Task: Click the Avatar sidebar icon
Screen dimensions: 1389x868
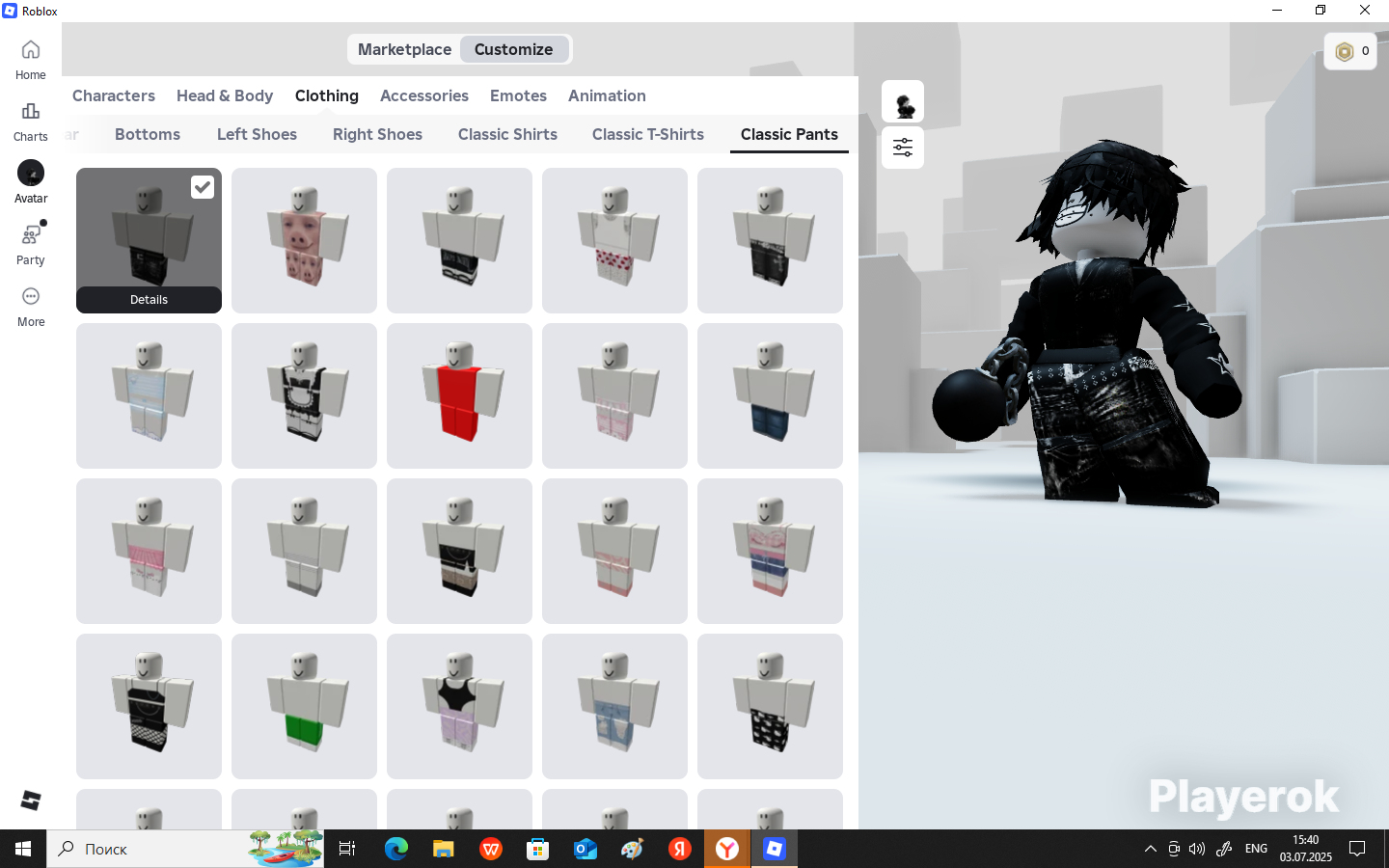Action: point(31,183)
